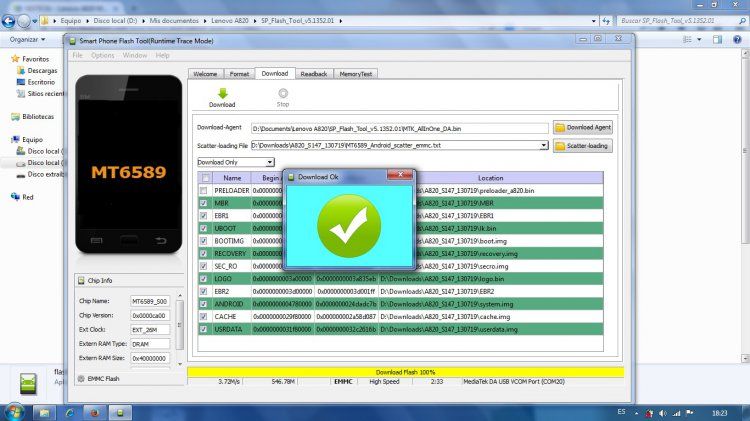This screenshot has height=421, width=750.
Task: Click the MT6589 phone image
Action: click(129, 164)
